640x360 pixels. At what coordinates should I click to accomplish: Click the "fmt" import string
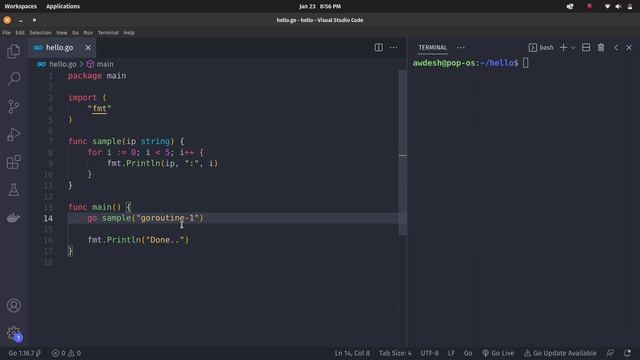pyautogui.click(x=99, y=109)
